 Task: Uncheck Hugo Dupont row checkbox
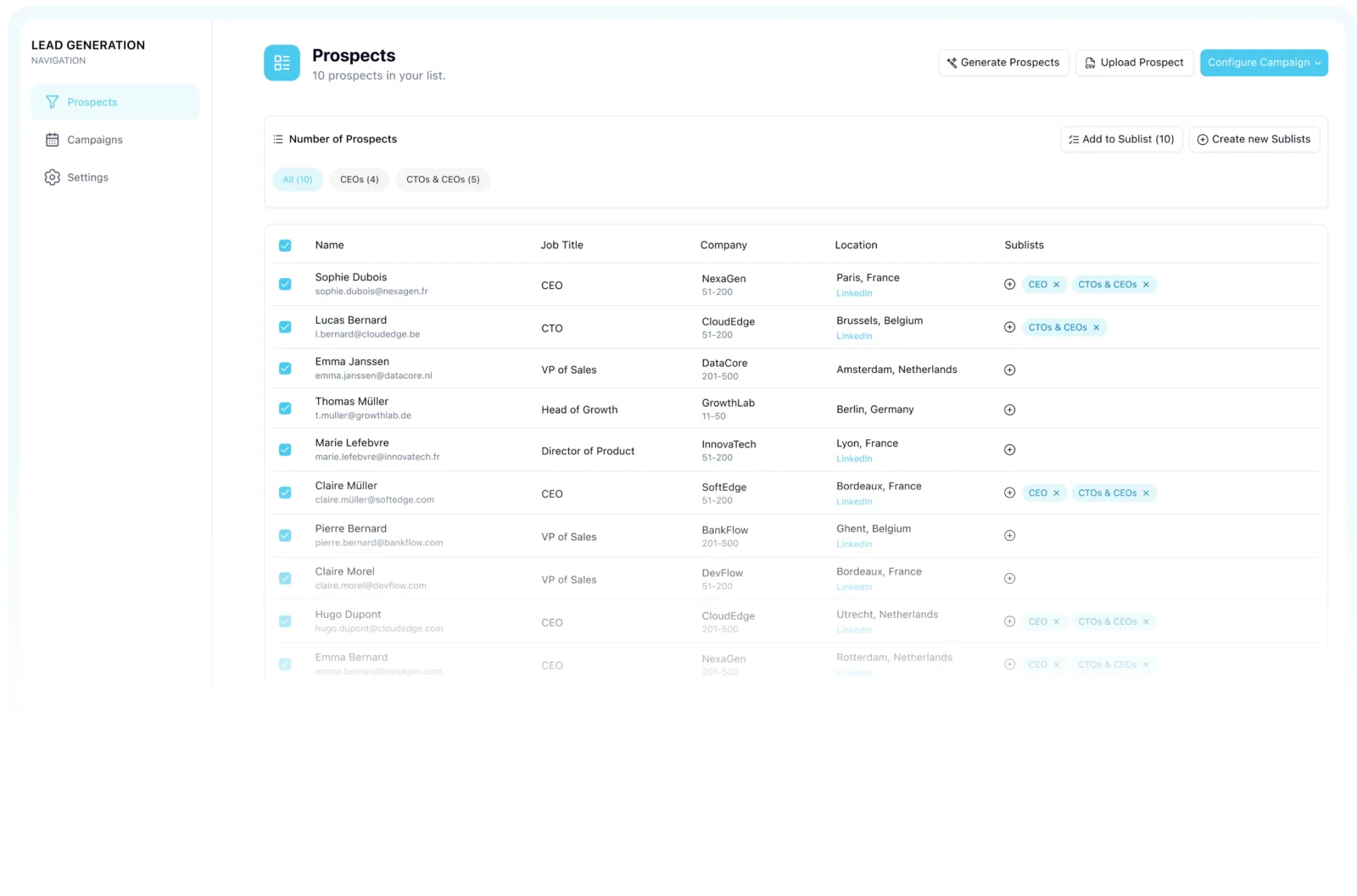click(x=285, y=621)
